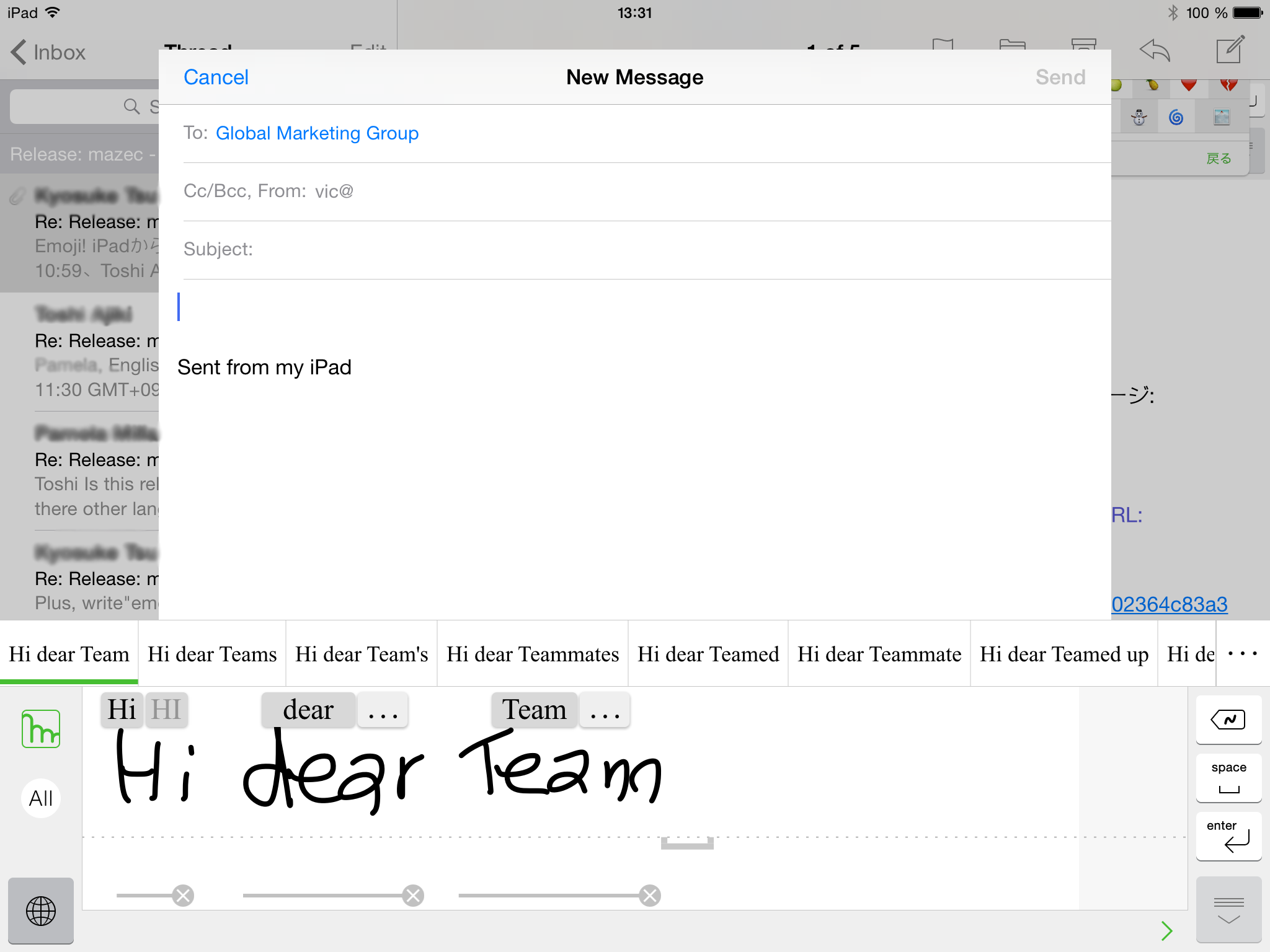Remove the handwritten 'dear' stroke
The image size is (1270, 952).
click(413, 896)
